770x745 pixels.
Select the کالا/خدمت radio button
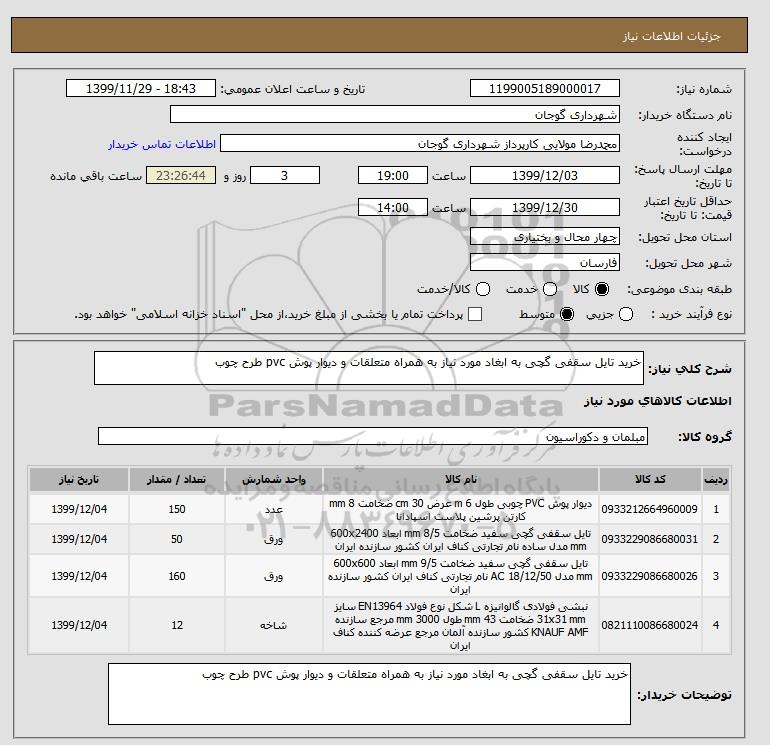(x=483, y=289)
